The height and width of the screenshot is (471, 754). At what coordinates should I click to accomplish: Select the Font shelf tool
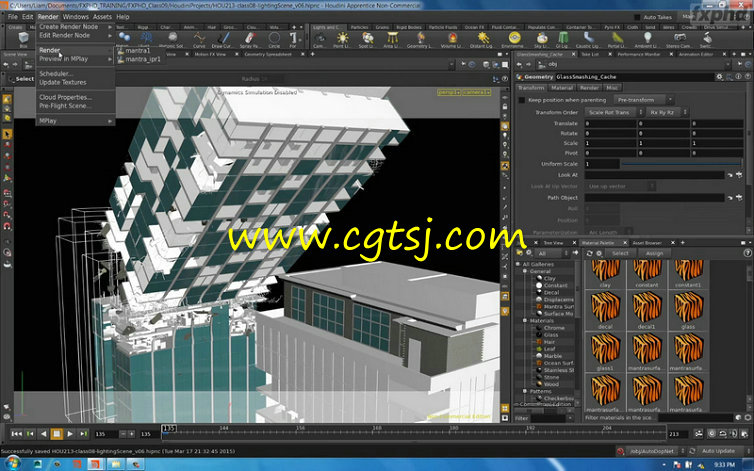tap(293, 39)
